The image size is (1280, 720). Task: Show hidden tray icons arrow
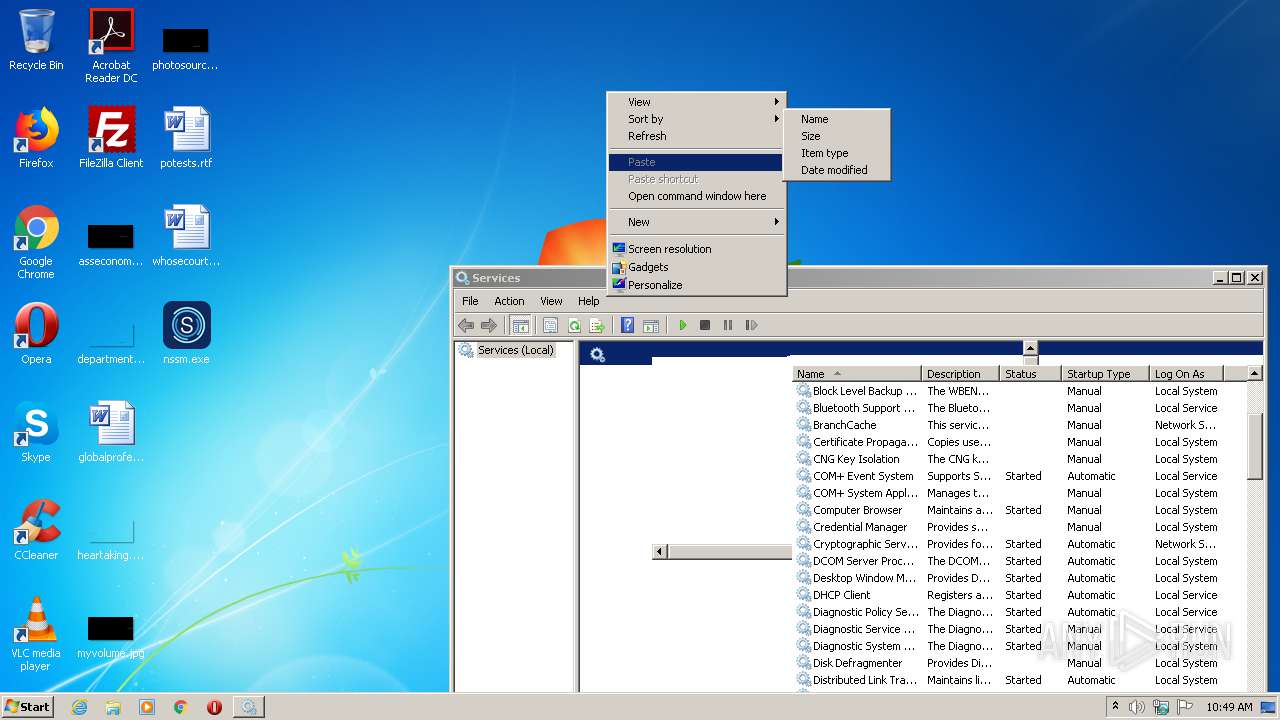click(1116, 707)
